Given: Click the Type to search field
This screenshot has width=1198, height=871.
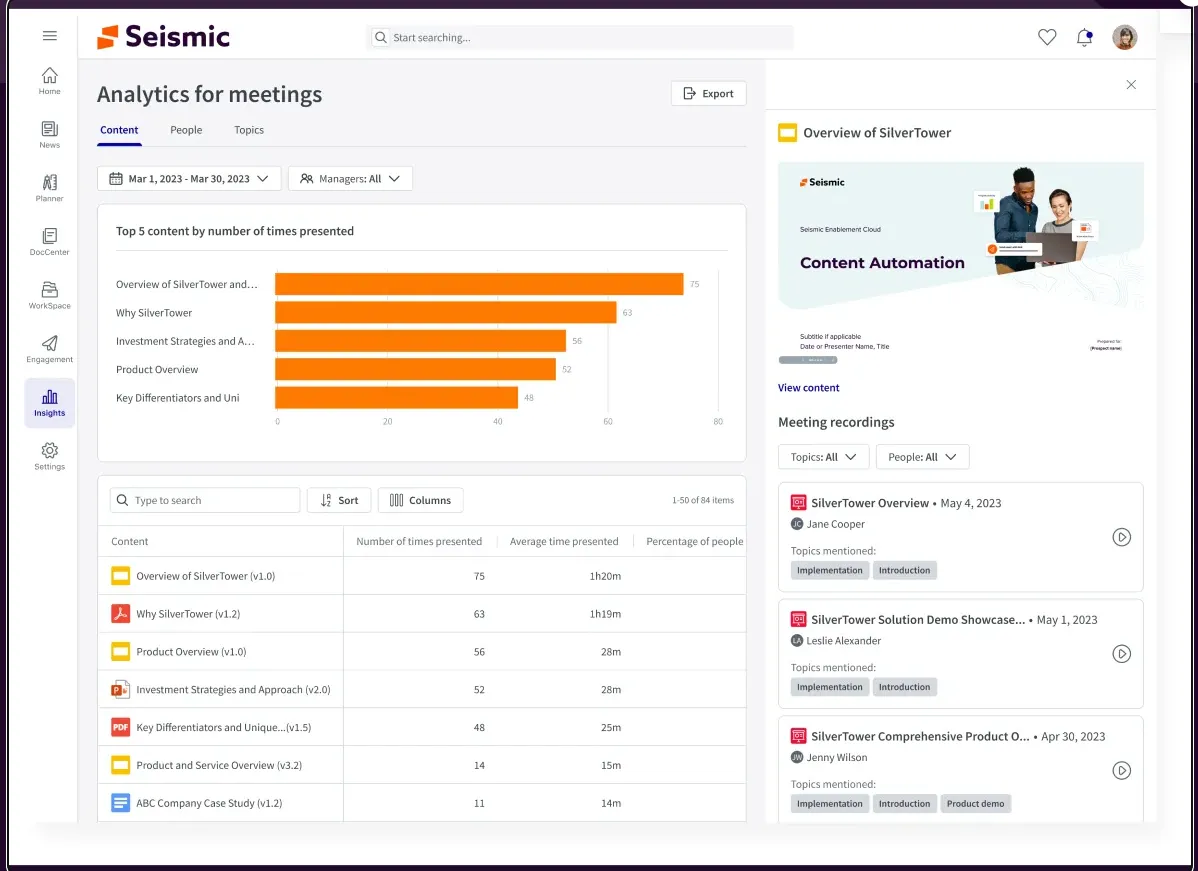Looking at the screenshot, I should 205,500.
